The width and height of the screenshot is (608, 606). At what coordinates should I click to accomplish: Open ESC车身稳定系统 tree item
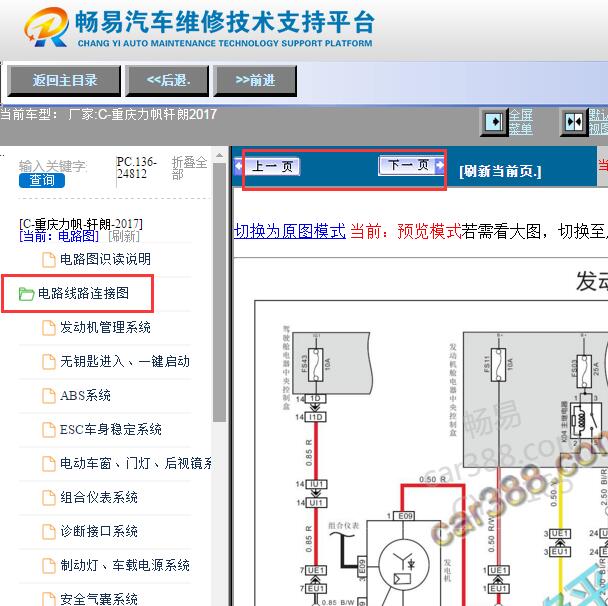point(111,429)
